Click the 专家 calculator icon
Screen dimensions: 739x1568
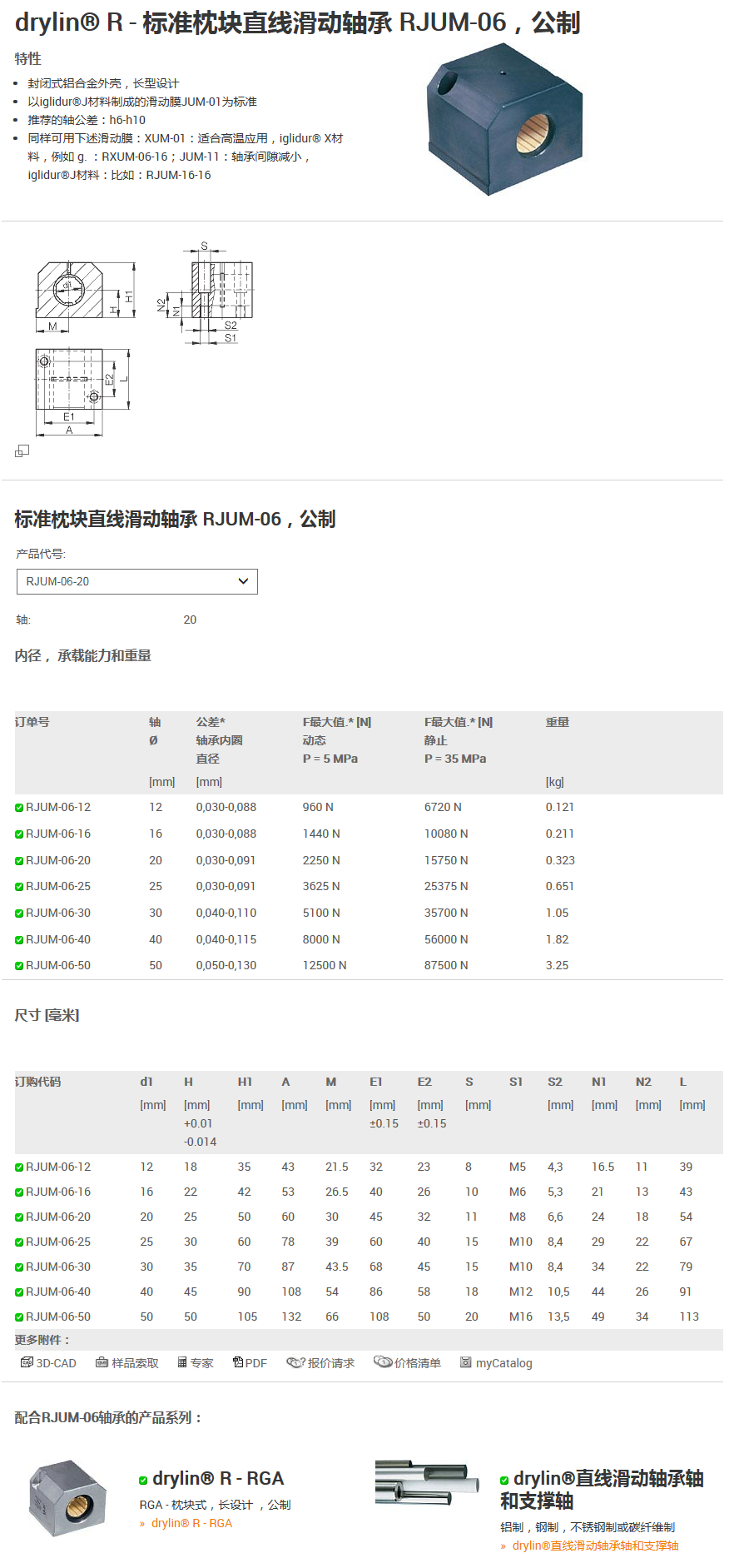181,1362
